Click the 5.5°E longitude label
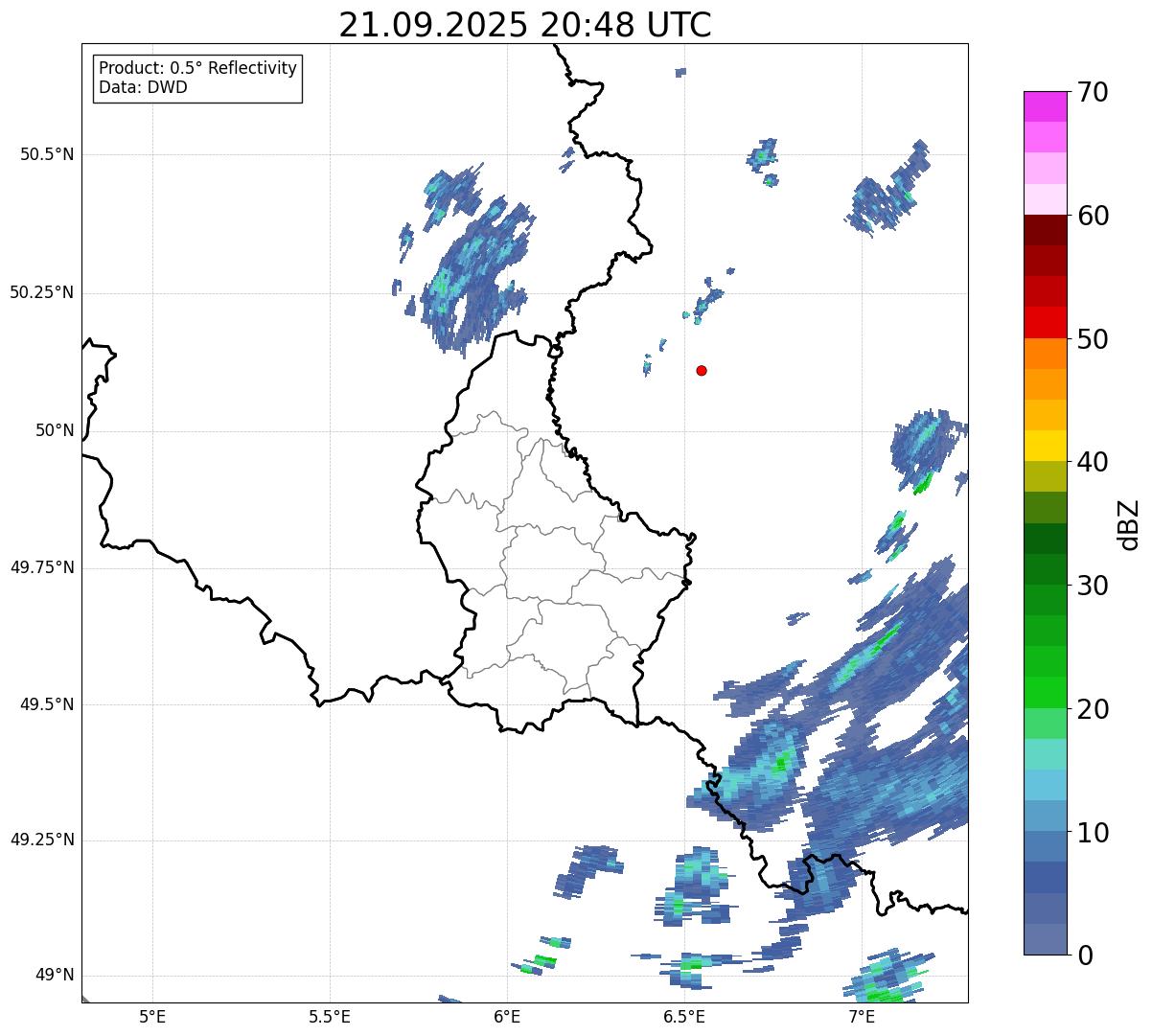Image resolution: width=1152 pixels, height=1036 pixels. coord(330,1016)
